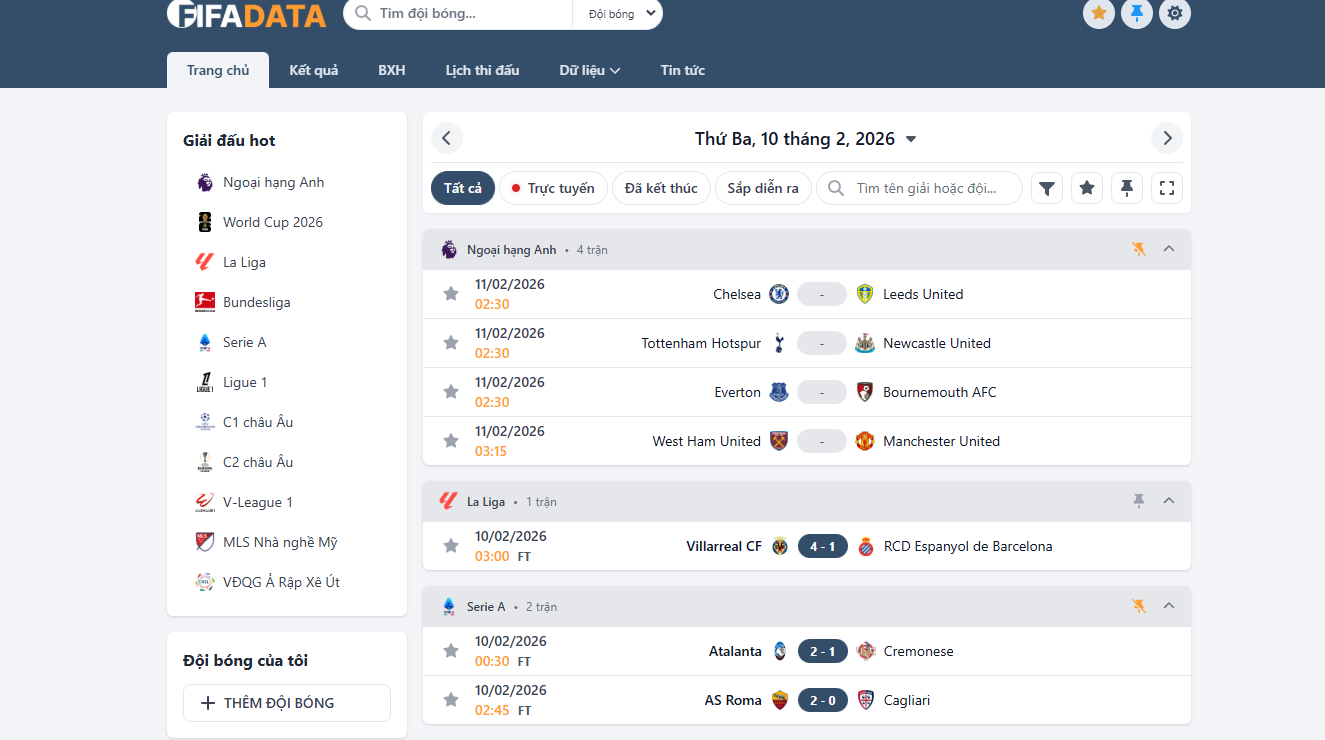Star the AS Roma vs Cagliari match
The image size is (1325, 740).
[451, 700]
